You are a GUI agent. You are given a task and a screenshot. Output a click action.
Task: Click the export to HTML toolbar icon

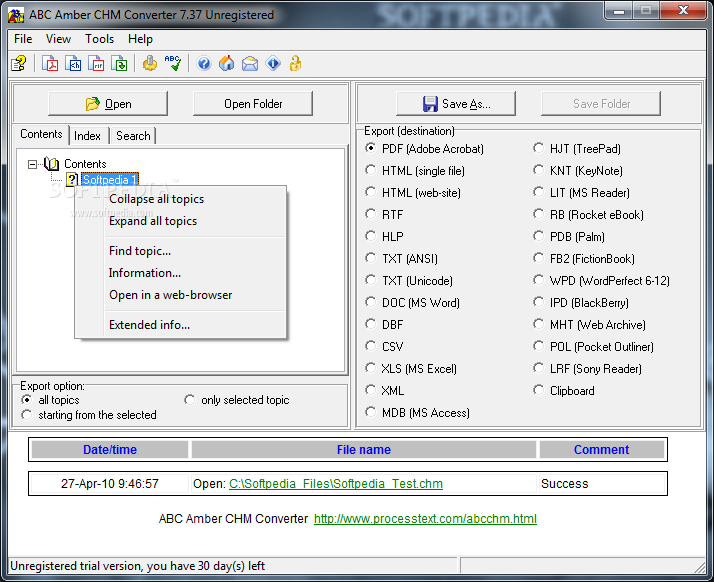73,63
